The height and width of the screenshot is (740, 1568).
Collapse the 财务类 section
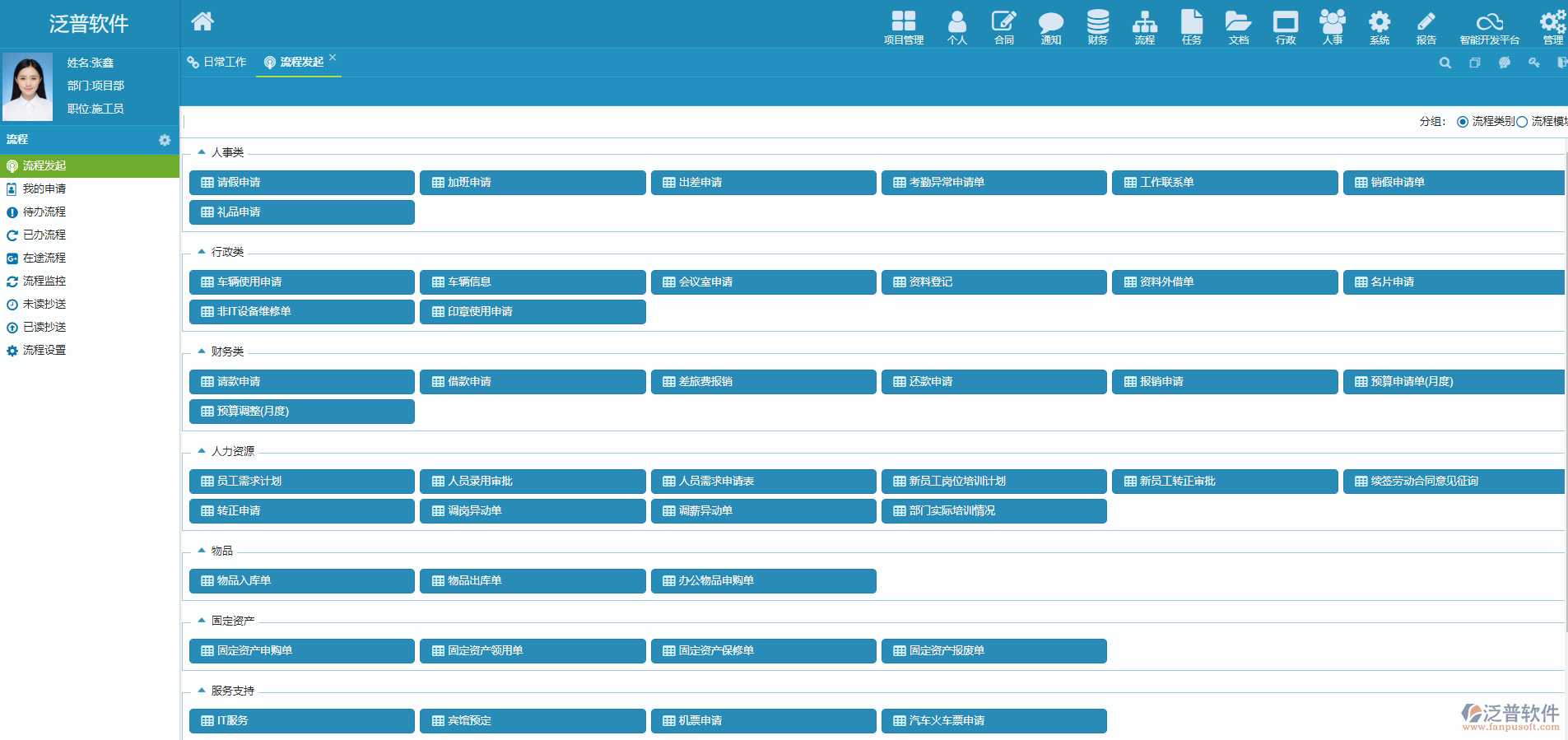coord(202,351)
